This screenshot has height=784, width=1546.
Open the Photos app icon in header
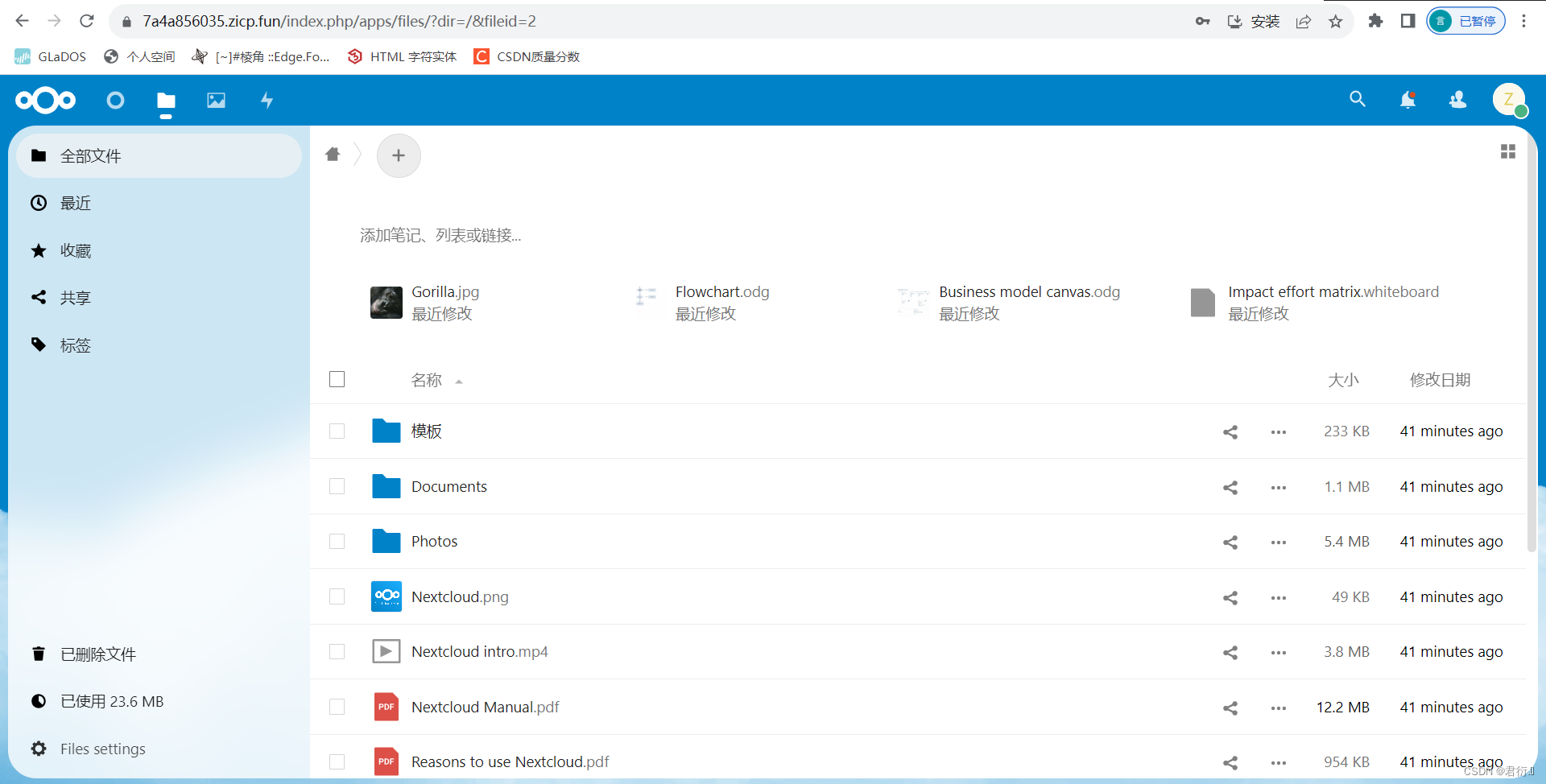pyautogui.click(x=216, y=101)
